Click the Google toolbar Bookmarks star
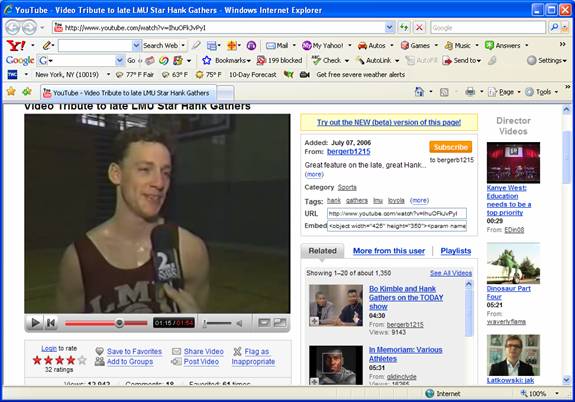This screenshot has height=402, width=575. pos(207,60)
